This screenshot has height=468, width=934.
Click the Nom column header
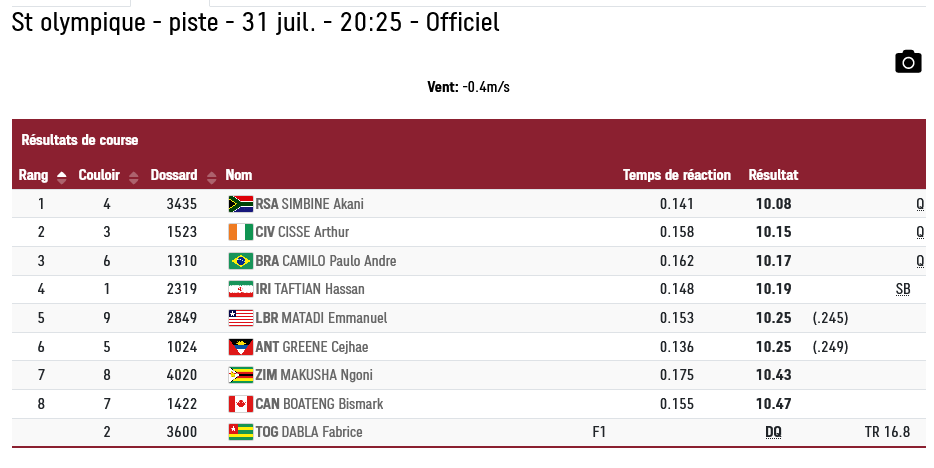(x=239, y=175)
